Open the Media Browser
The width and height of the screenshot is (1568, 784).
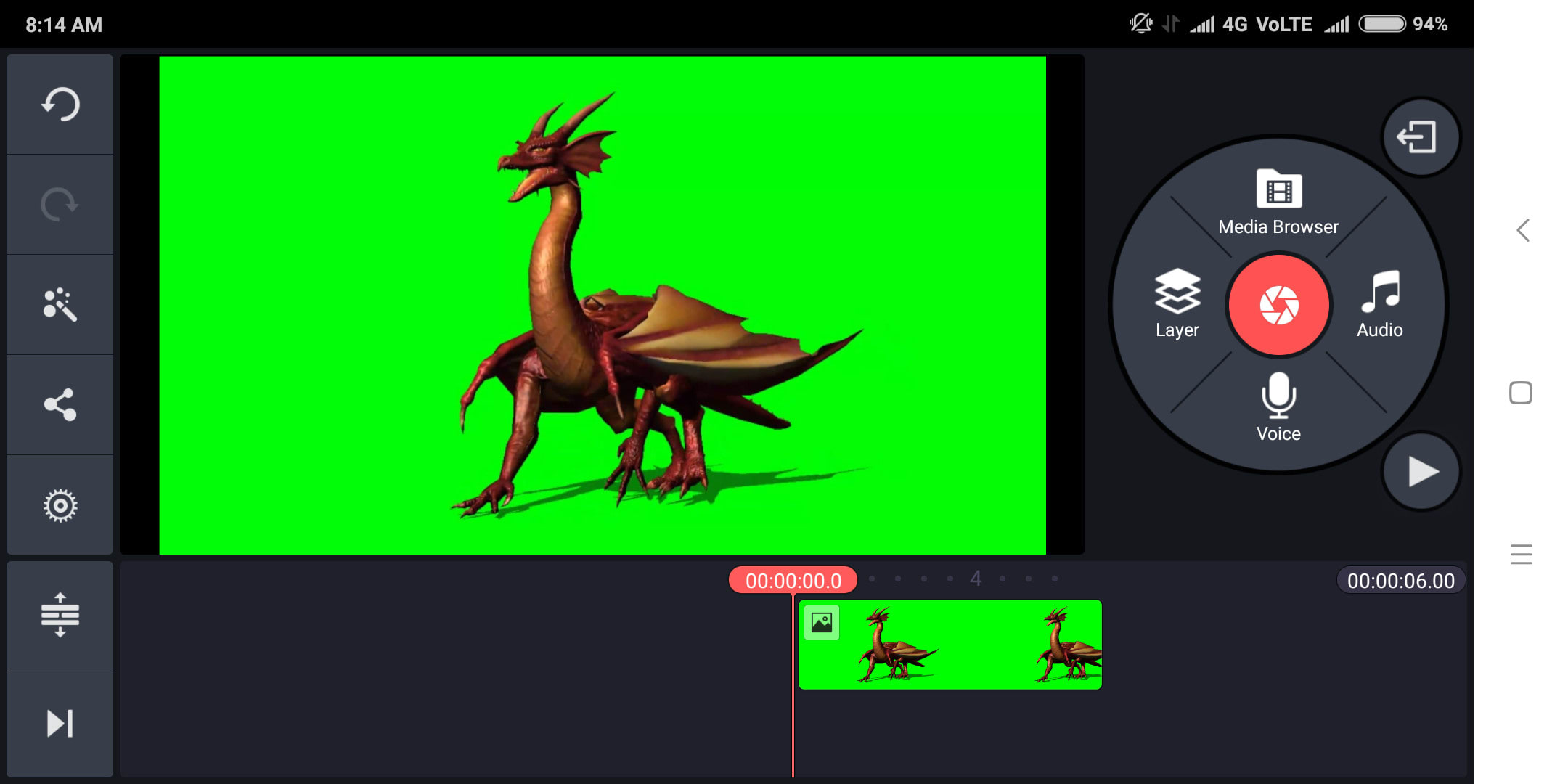point(1278,202)
